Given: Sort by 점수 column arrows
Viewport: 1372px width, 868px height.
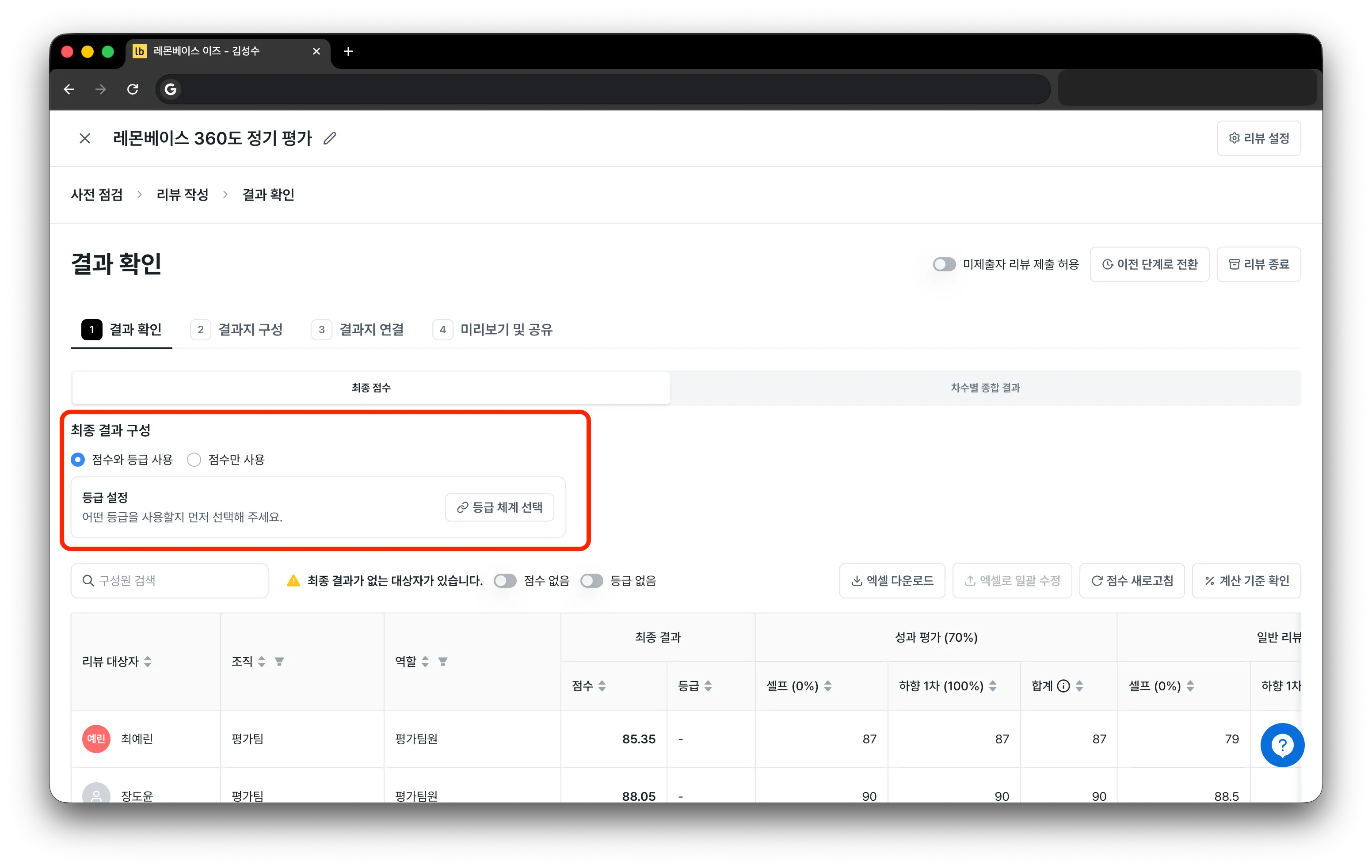Looking at the screenshot, I should click(602, 686).
